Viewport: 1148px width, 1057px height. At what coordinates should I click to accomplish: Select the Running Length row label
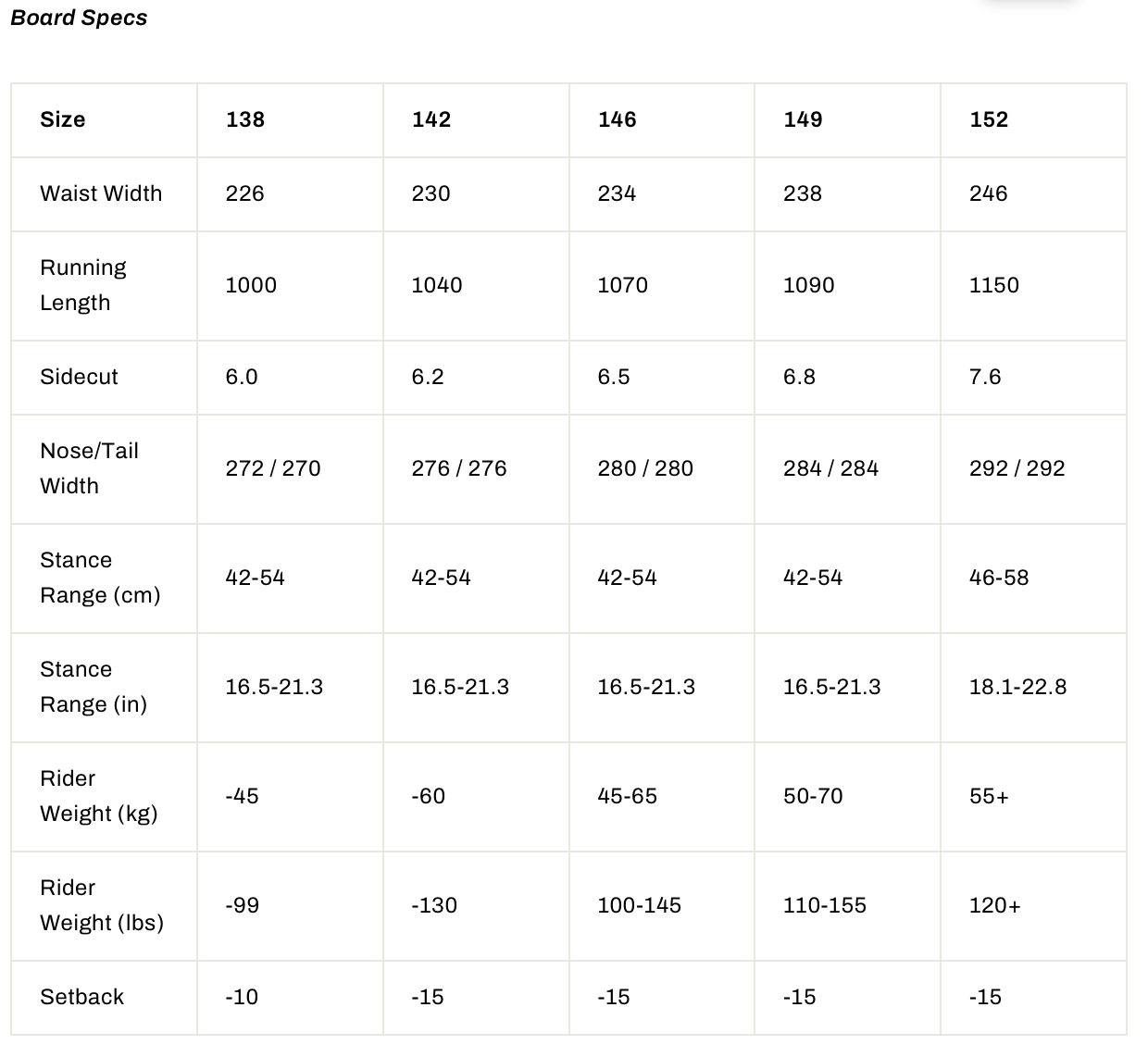(83, 285)
